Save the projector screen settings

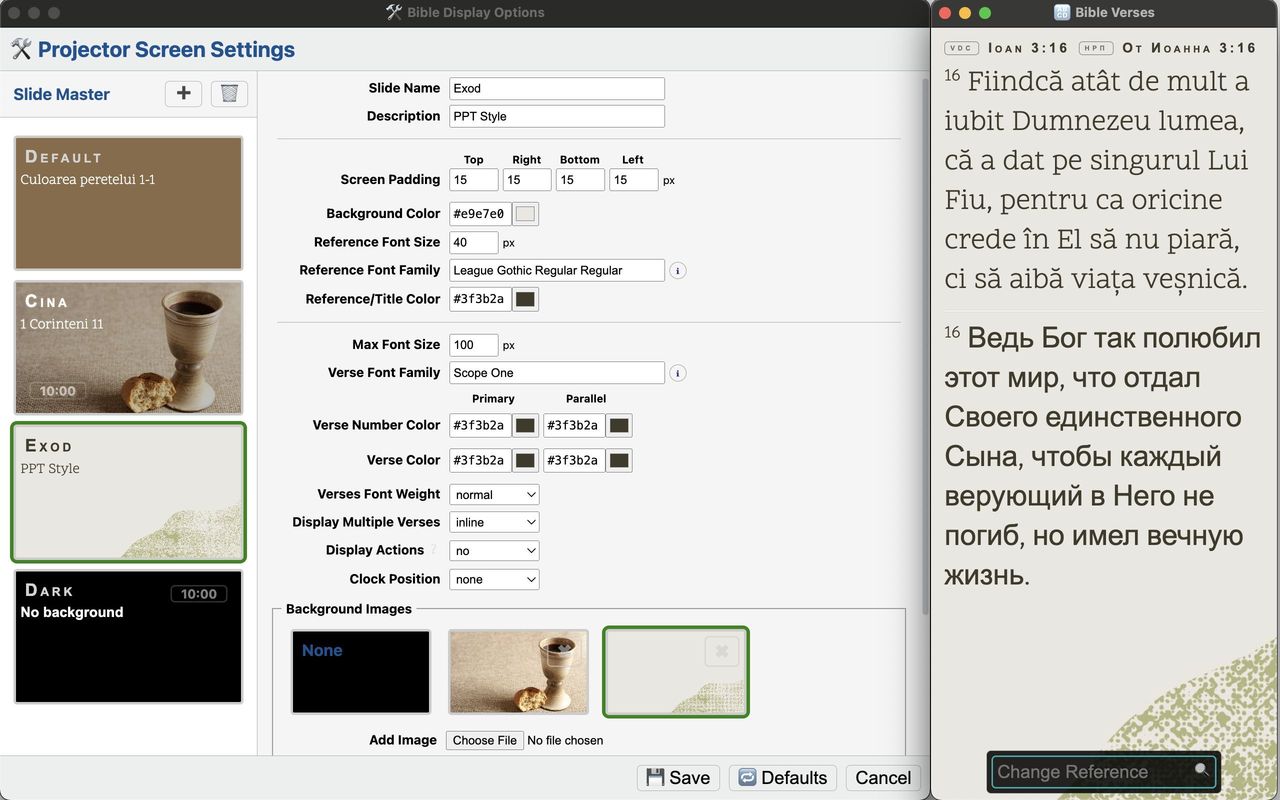678,778
